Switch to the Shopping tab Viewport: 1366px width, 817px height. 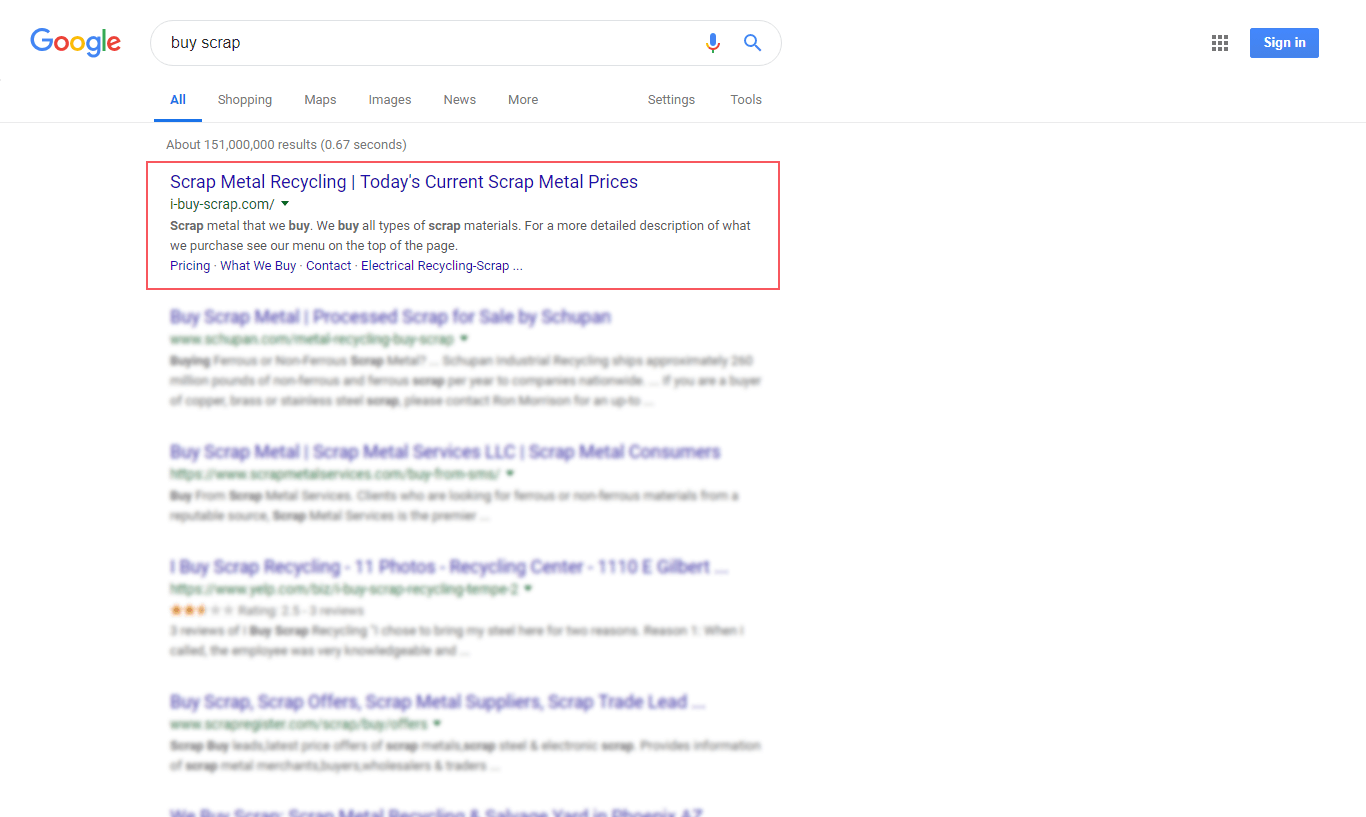[x=245, y=100]
